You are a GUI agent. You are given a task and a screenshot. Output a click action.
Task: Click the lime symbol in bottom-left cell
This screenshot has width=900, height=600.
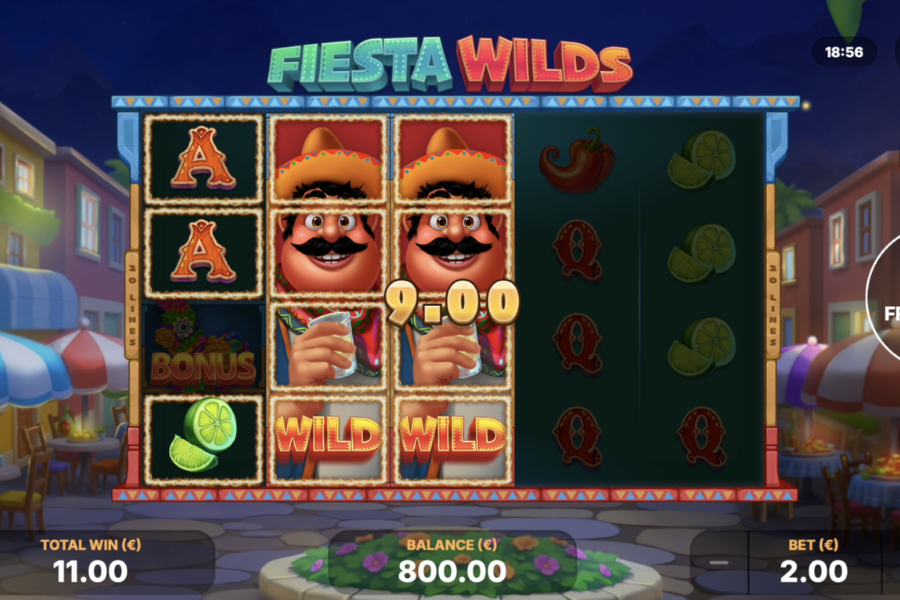(x=203, y=439)
